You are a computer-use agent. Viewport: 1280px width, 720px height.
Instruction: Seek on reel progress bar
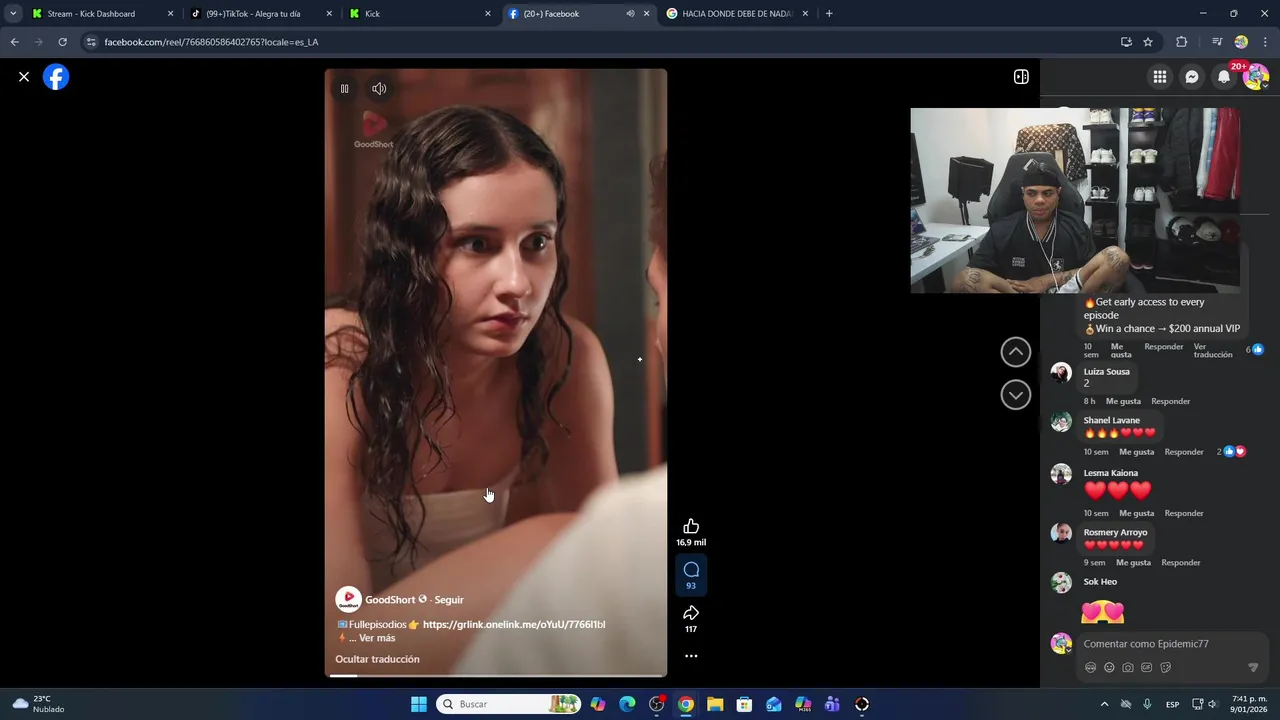pos(496,675)
